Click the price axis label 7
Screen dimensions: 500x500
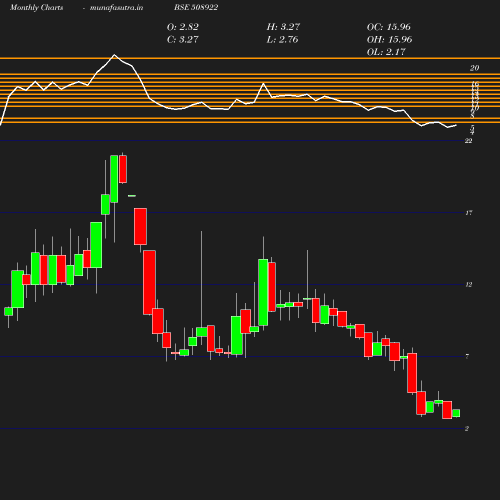pyautogui.click(x=467, y=357)
